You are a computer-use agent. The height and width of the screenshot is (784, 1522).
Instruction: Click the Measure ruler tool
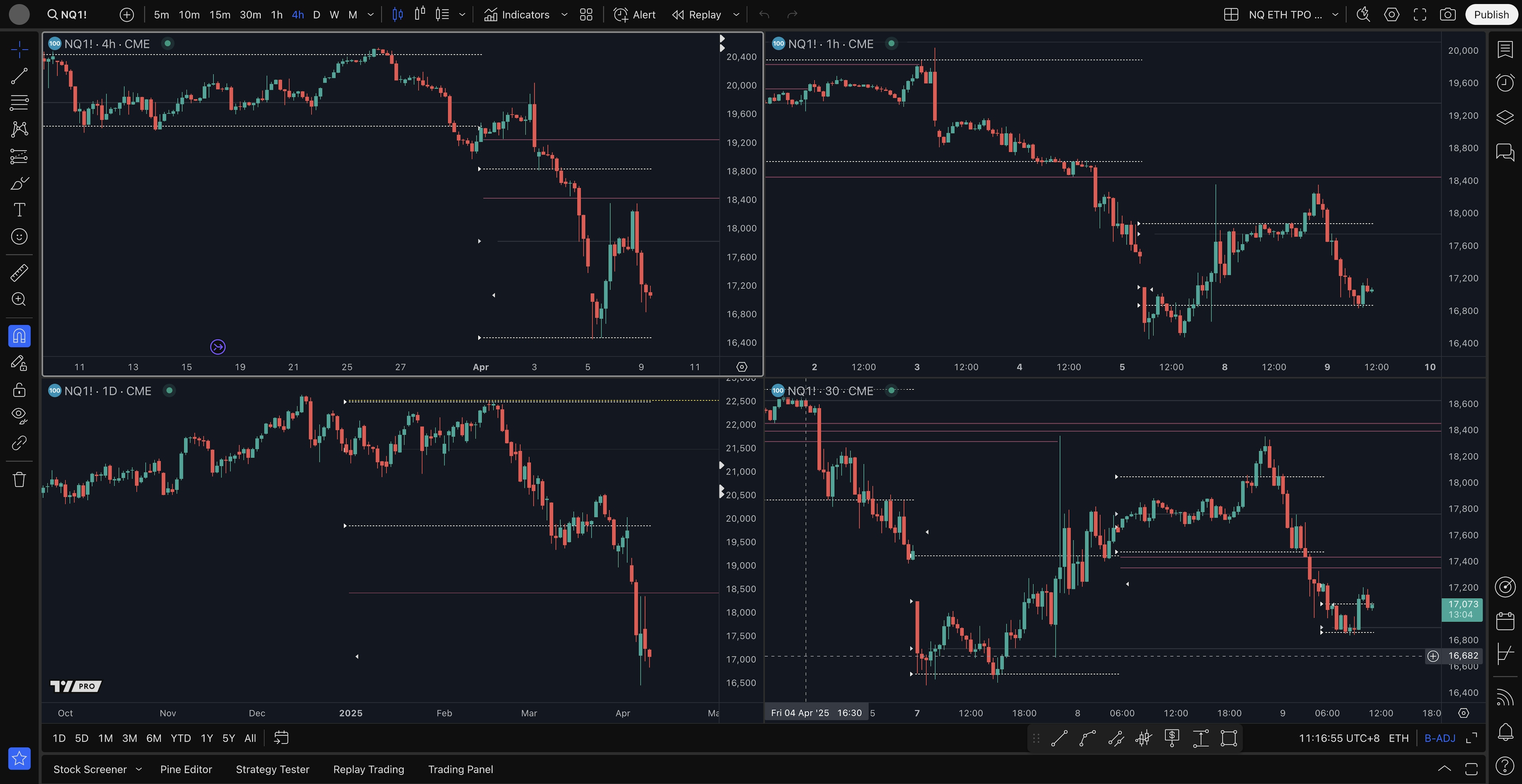(19, 273)
